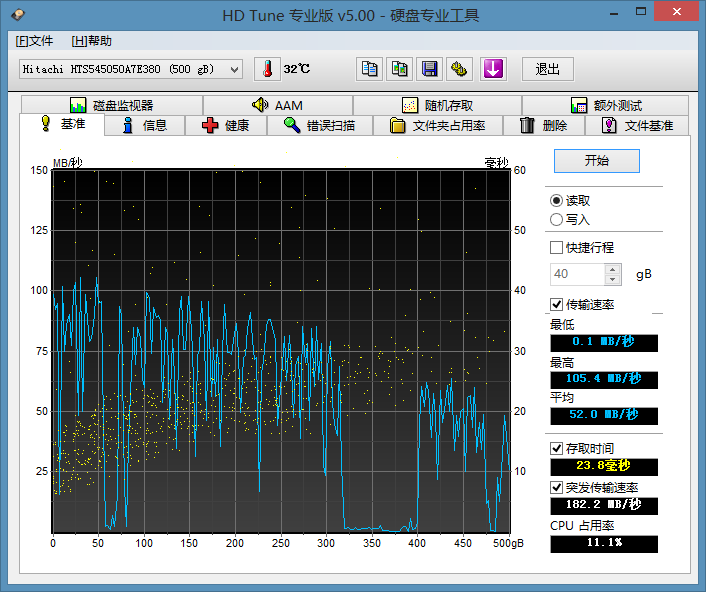The image size is (706, 592).
Task: Click the thermometer temperature icon
Action: [x=268, y=69]
